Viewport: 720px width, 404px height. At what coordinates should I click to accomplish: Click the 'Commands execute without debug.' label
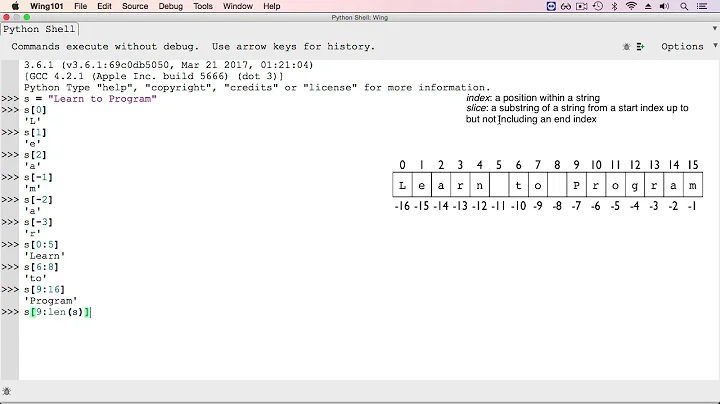click(105, 47)
